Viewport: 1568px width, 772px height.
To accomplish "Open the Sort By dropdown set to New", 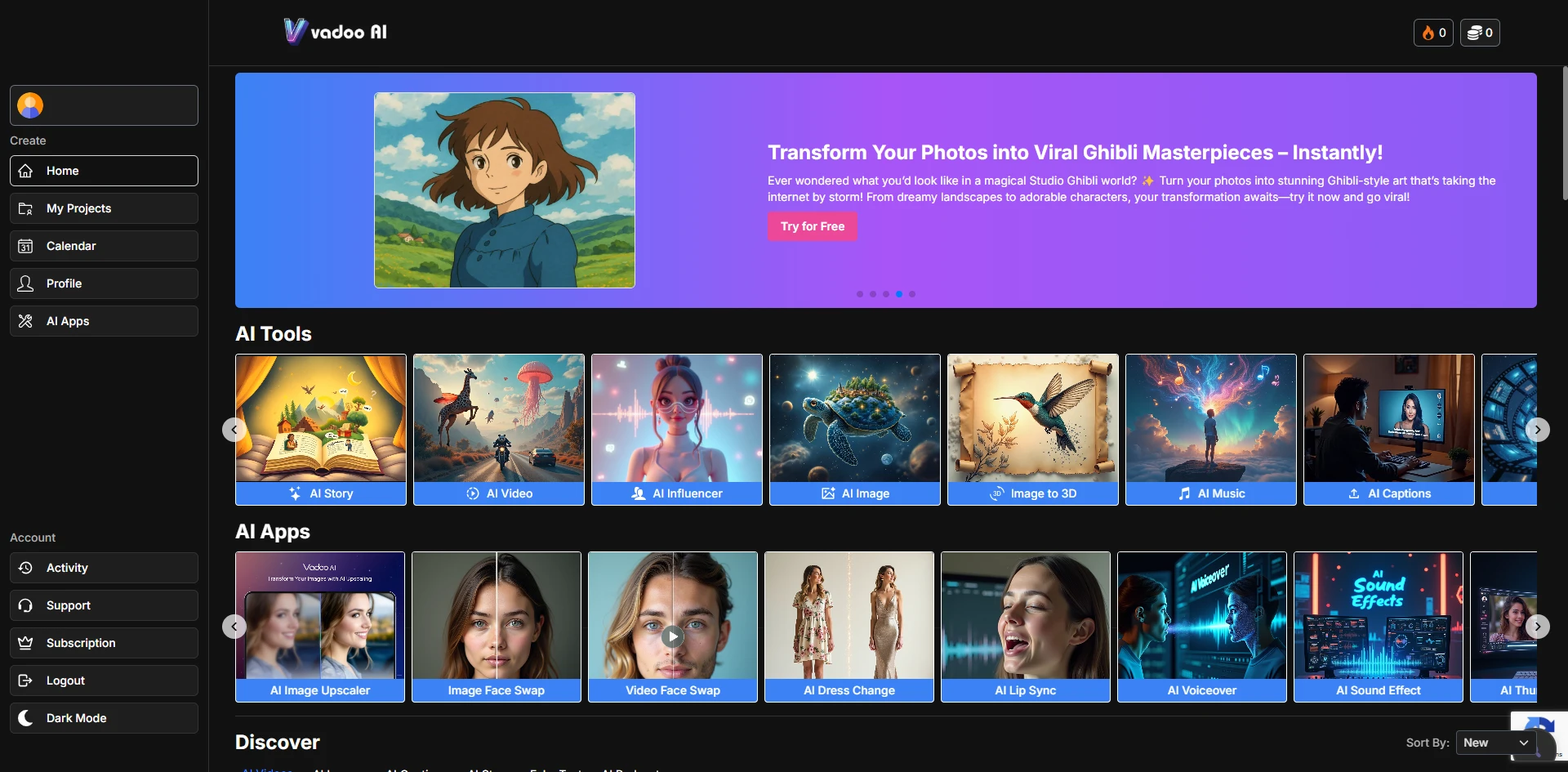I will (x=1497, y=743).
